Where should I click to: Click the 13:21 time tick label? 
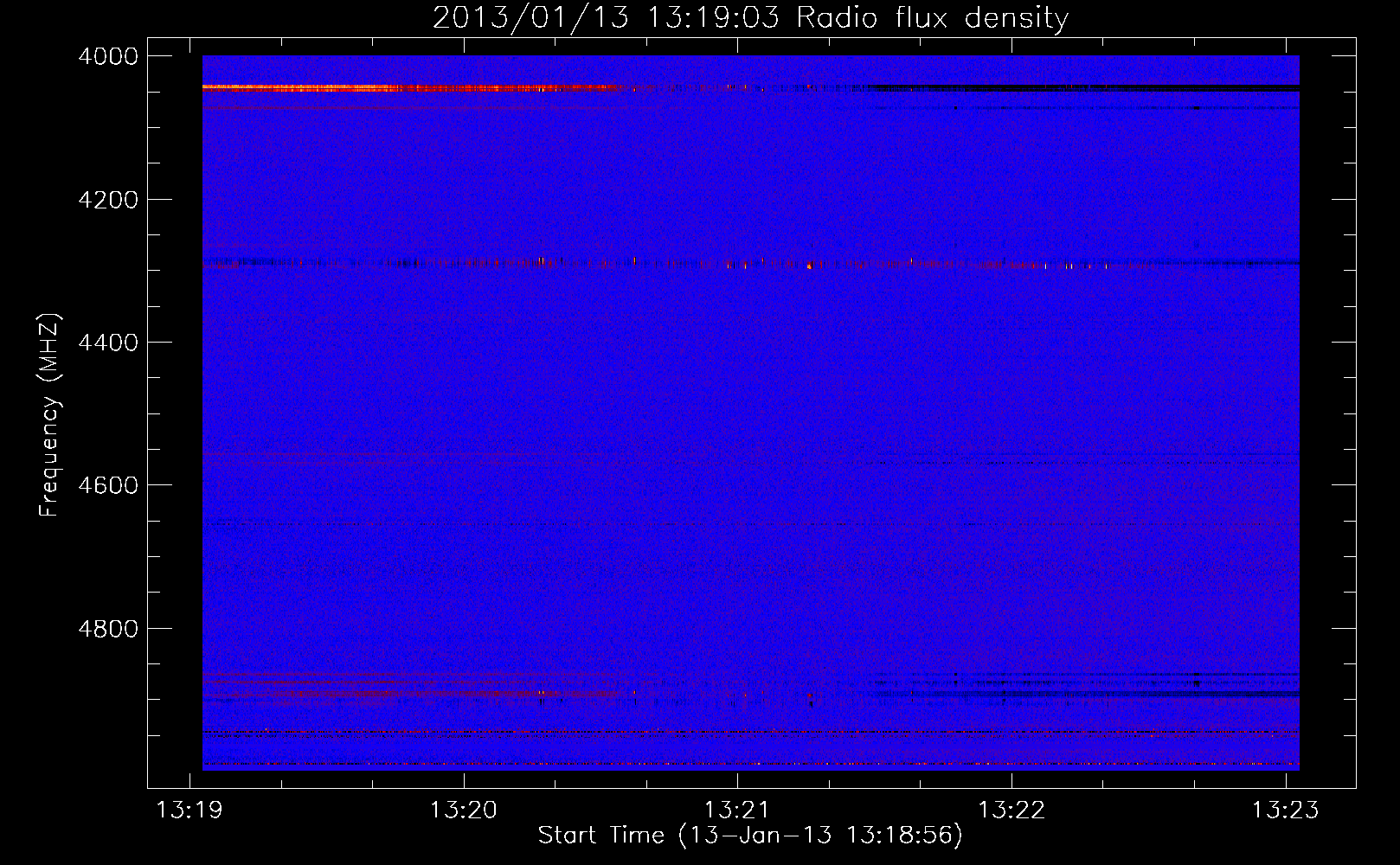click(x=737, y=810)
